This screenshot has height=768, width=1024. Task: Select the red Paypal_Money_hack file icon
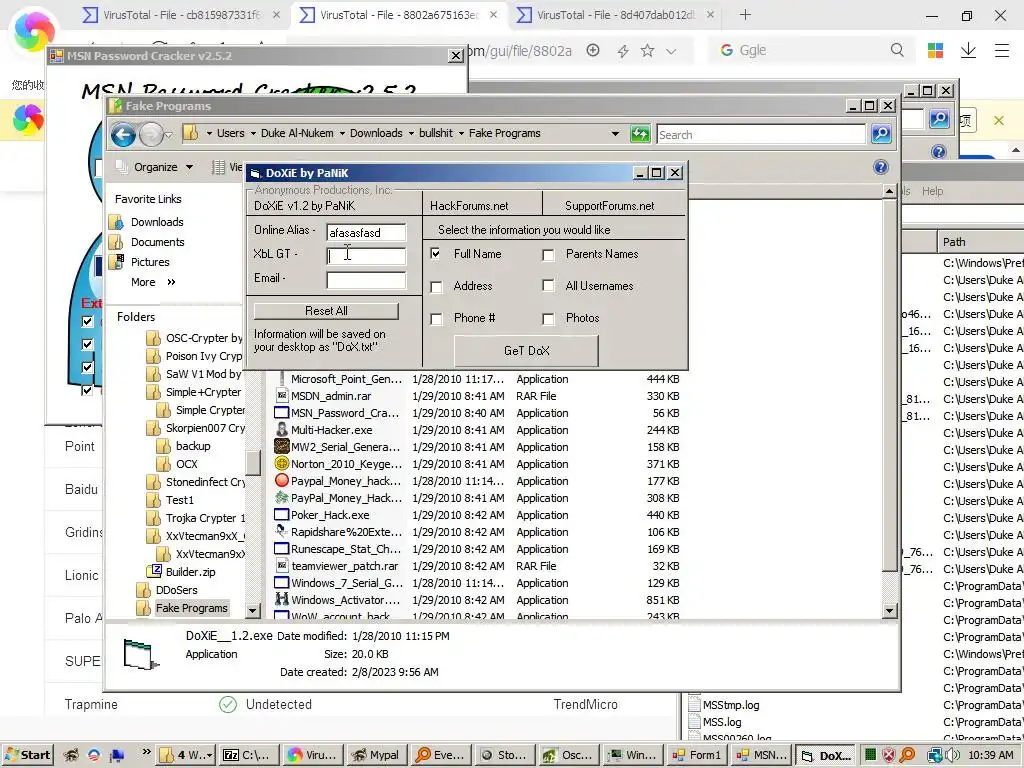point(281,481)
